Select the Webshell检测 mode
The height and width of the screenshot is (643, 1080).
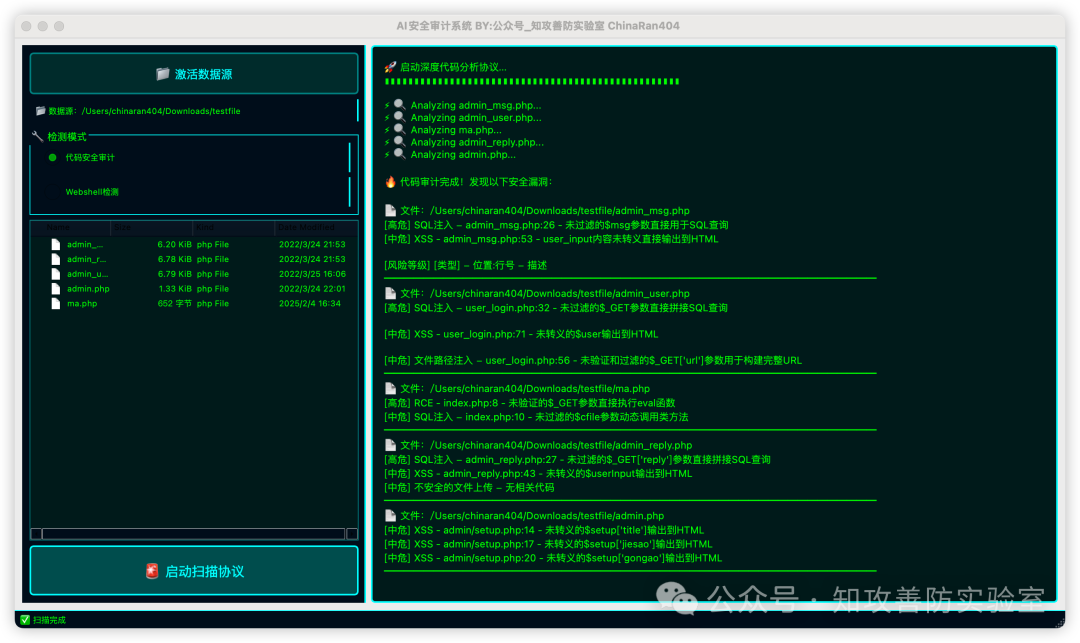pos(92,192)
